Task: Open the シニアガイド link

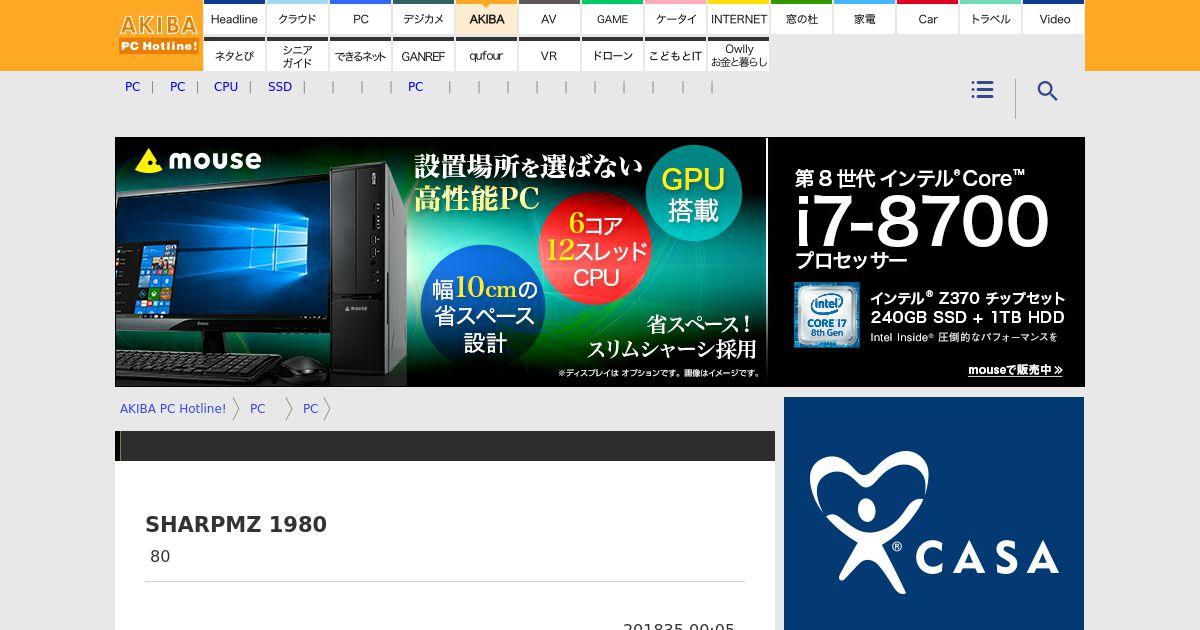Action: (x=297, y=56)
